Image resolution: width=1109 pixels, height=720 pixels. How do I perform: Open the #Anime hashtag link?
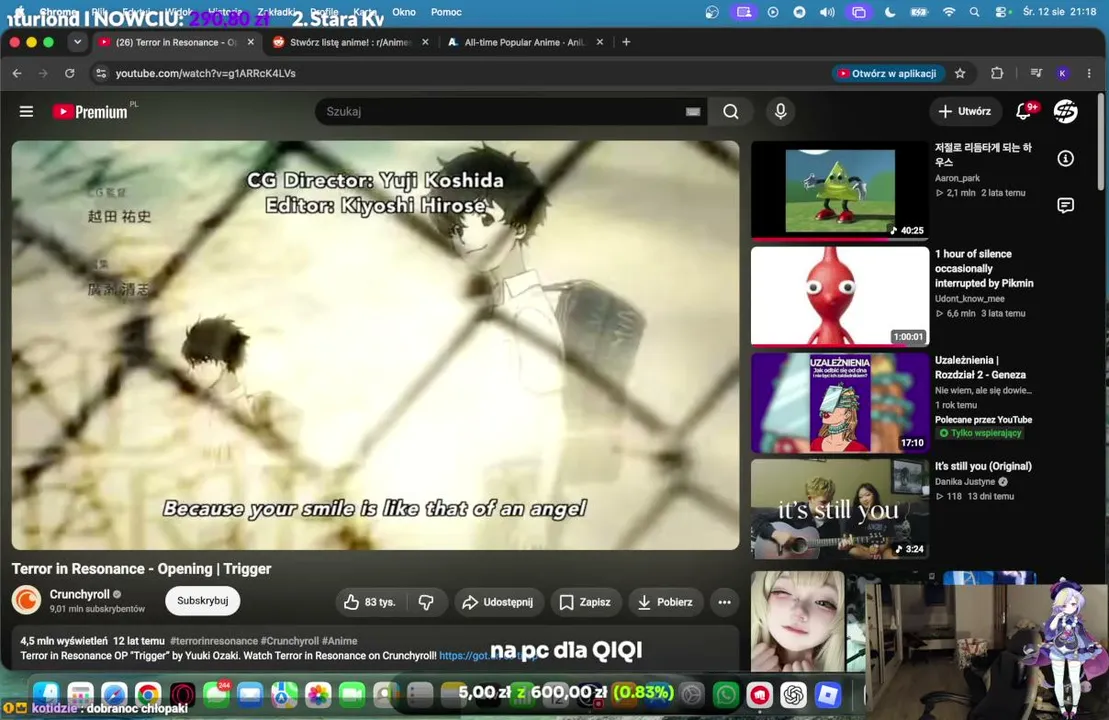[x=339, y=641]
